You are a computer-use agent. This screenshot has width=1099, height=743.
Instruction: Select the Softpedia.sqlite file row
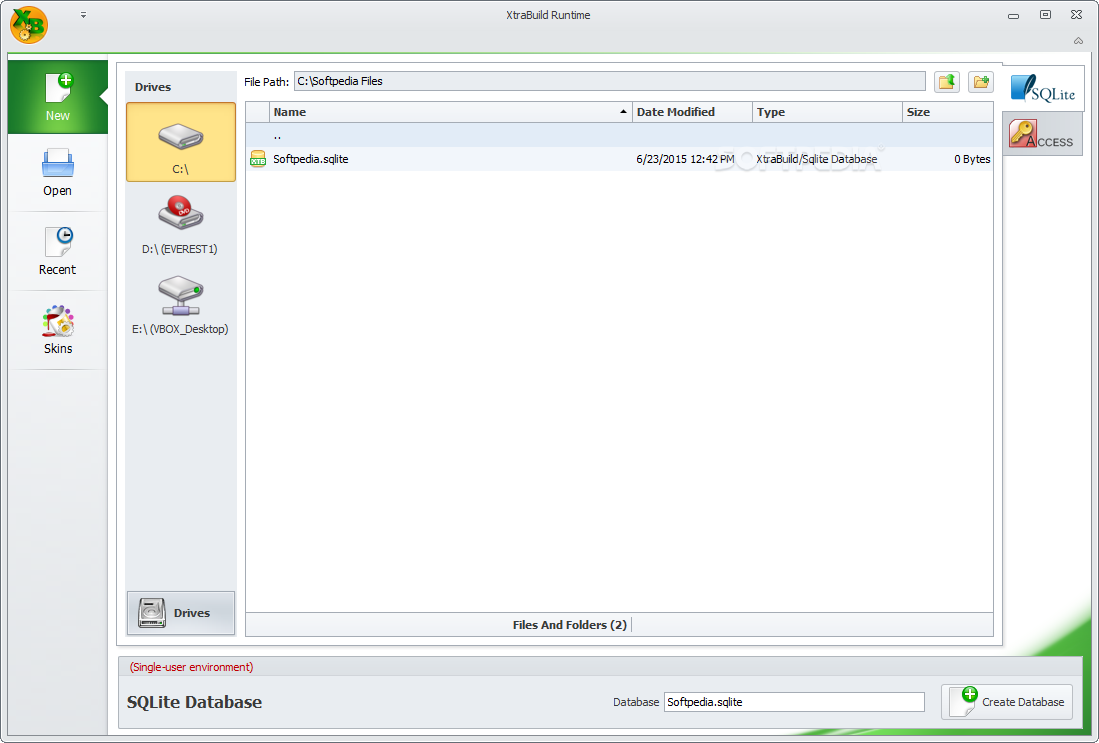(619, 159)
